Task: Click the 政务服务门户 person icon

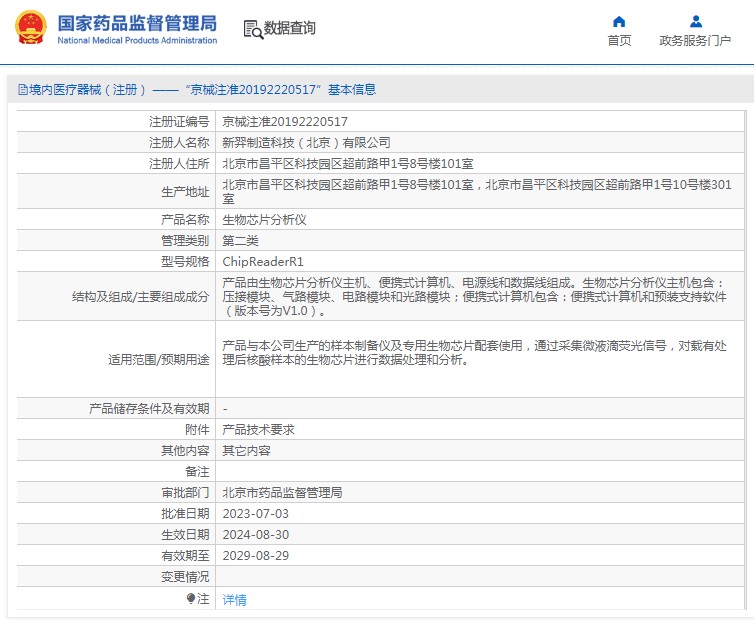Action: pyautogui.click(x=696, y=21)
